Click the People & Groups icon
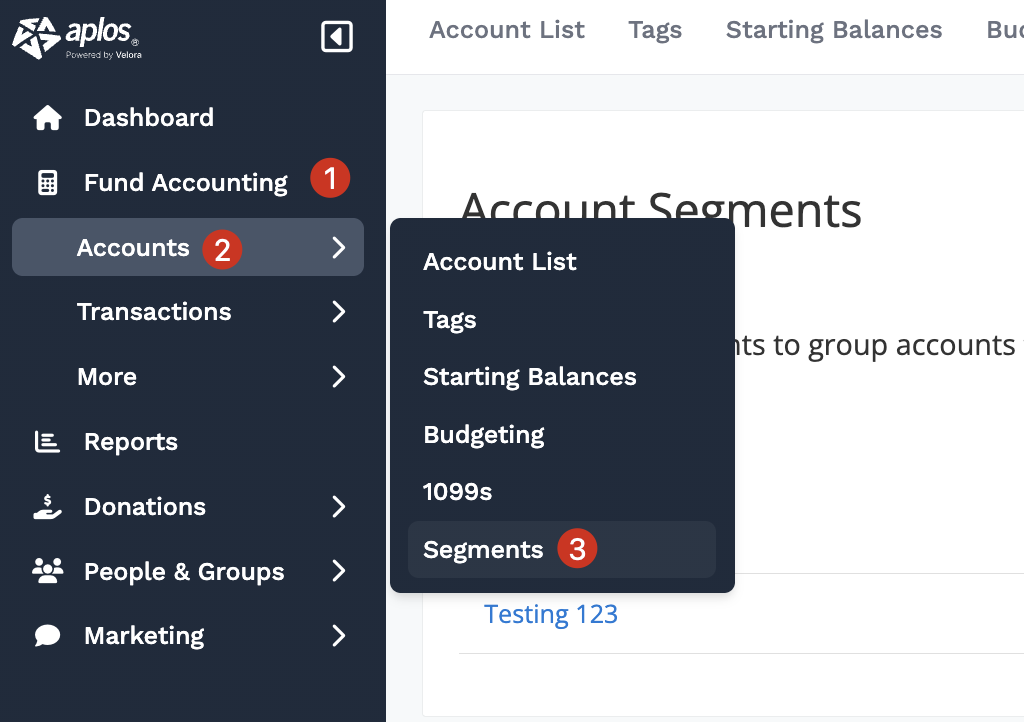This screenshot has height=722, width=1024. point(47,572)
